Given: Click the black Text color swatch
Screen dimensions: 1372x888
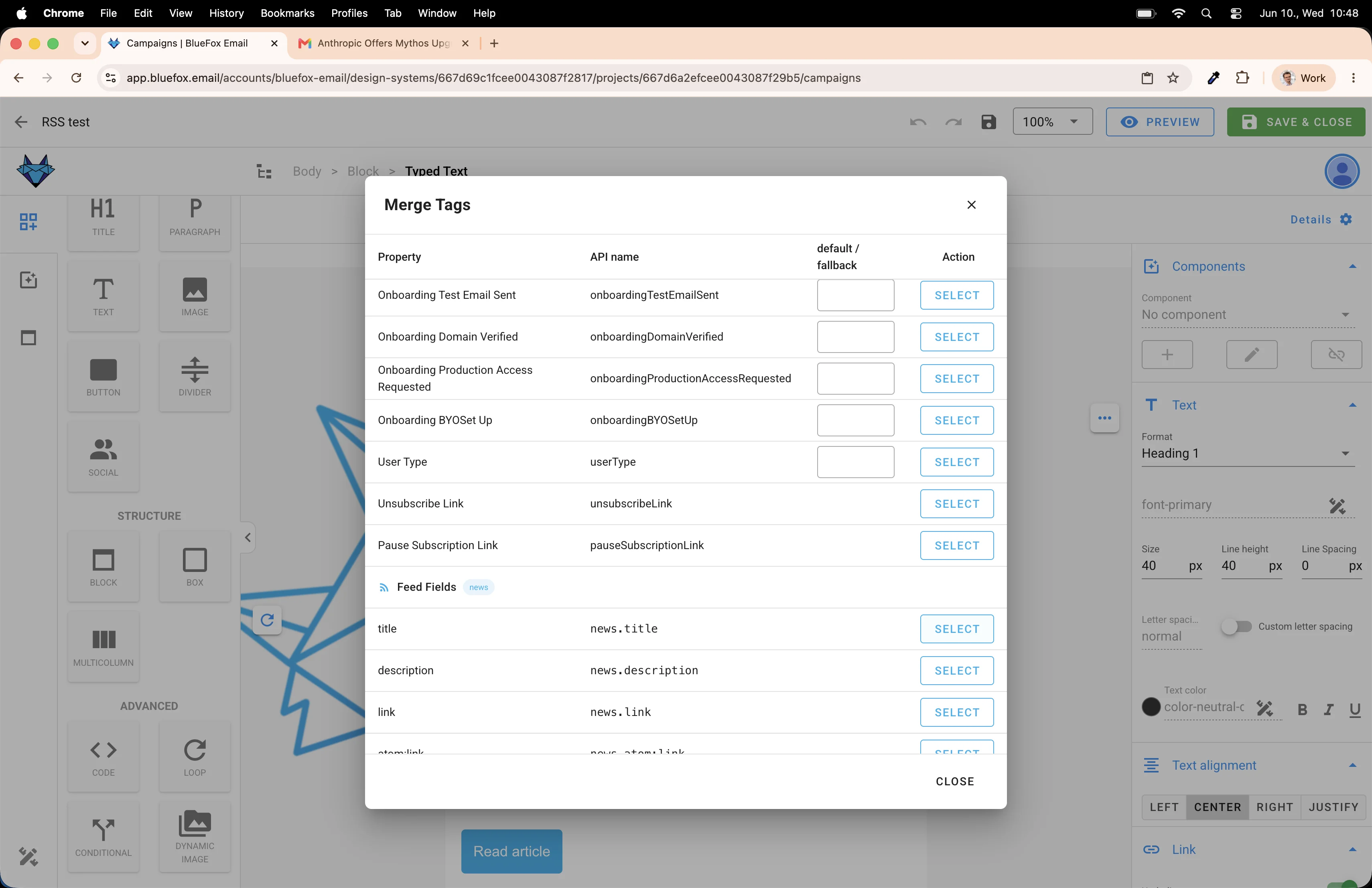Looking at the screenshot, I should tap(1151, 707).
